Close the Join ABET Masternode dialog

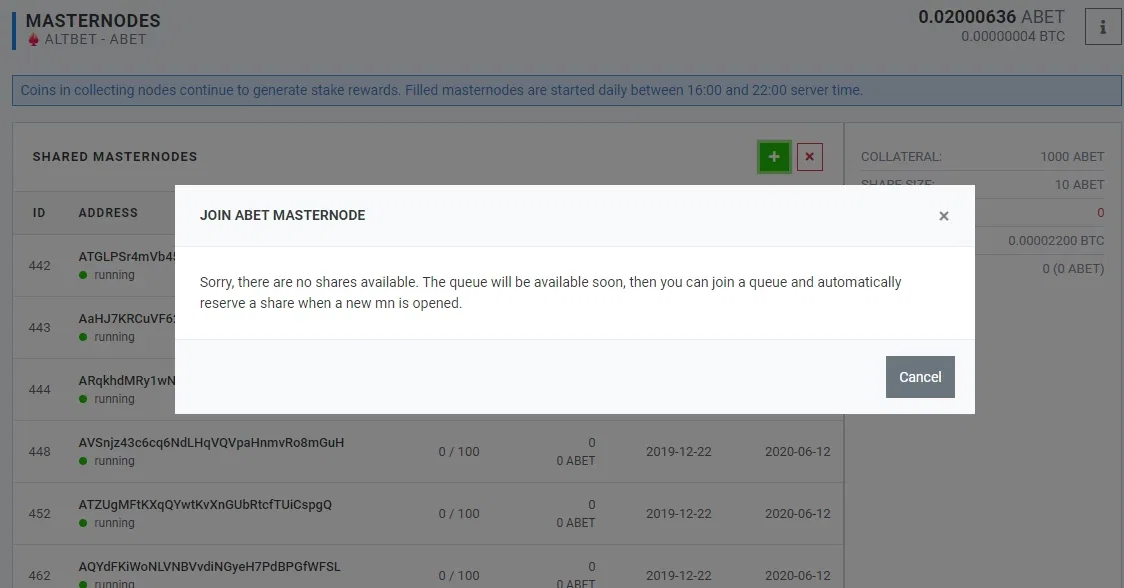(943, 216)
